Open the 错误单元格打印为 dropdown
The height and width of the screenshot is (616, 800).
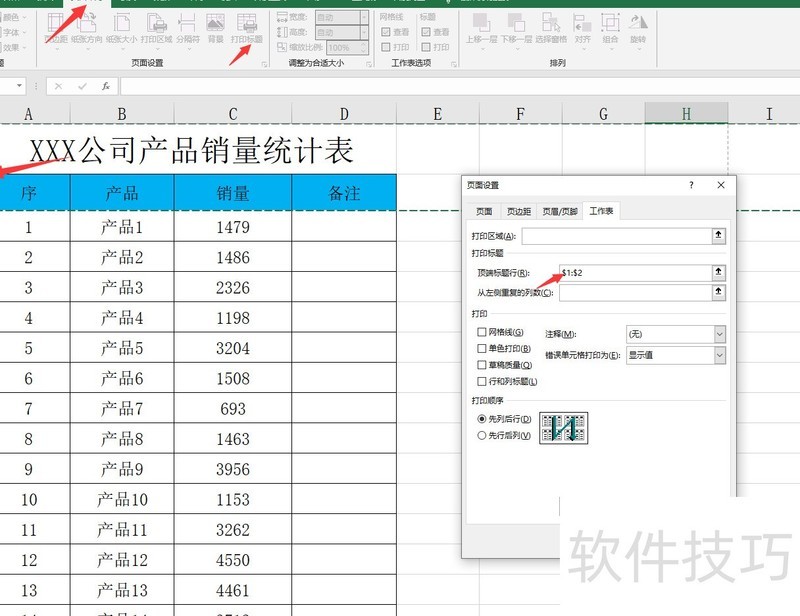coord(719,355)
